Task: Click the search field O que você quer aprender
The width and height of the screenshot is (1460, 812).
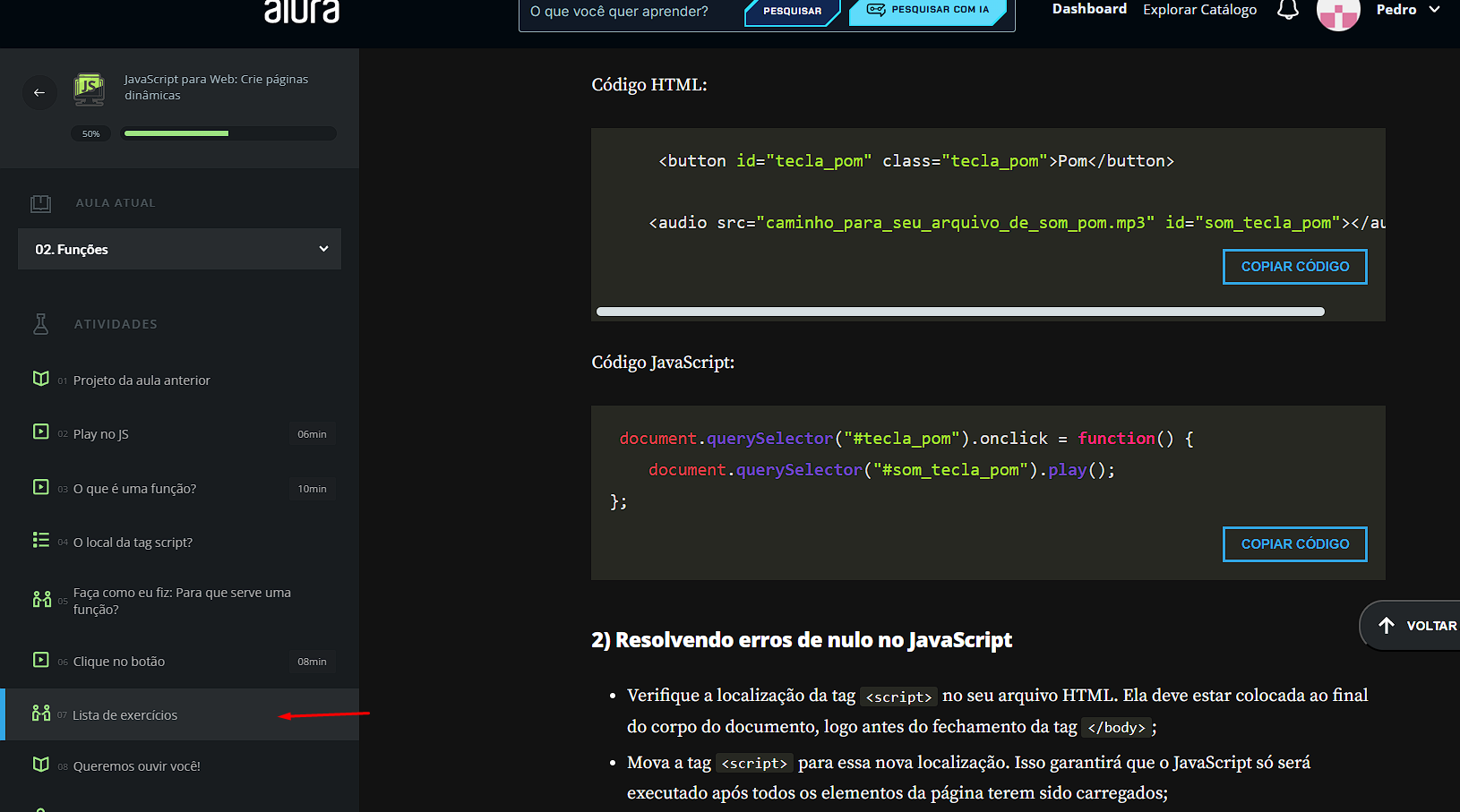Action: 627,12
